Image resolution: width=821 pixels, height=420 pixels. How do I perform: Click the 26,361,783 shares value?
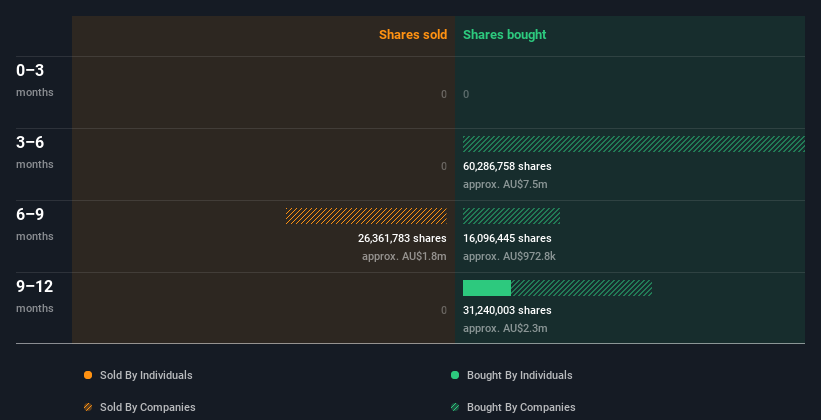402,238
